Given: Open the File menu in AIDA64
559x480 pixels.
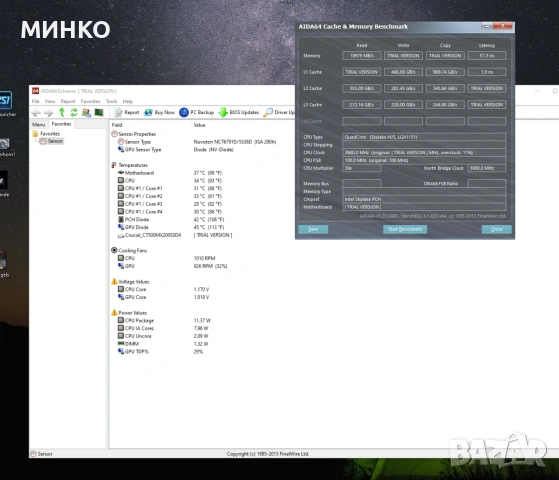Looking at the screenshot, I should [36, 101].
